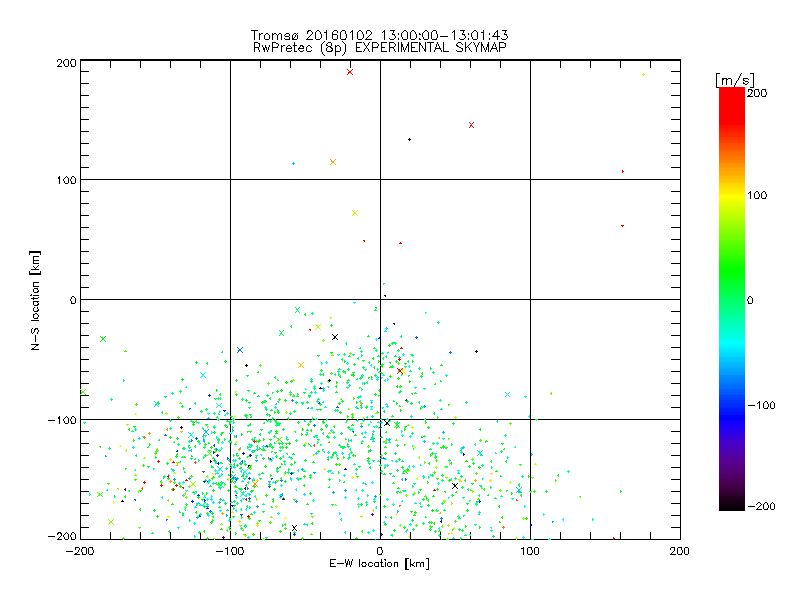Click the x-axis tick label '0'

[380, 551]
